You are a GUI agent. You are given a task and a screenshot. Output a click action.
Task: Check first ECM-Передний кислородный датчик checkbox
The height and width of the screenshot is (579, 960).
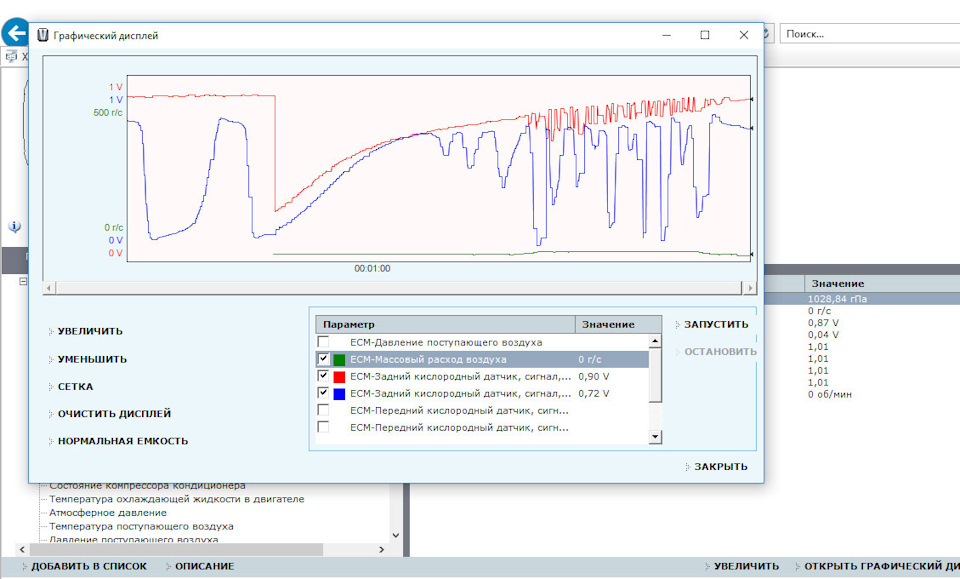[x=323, y=410]
